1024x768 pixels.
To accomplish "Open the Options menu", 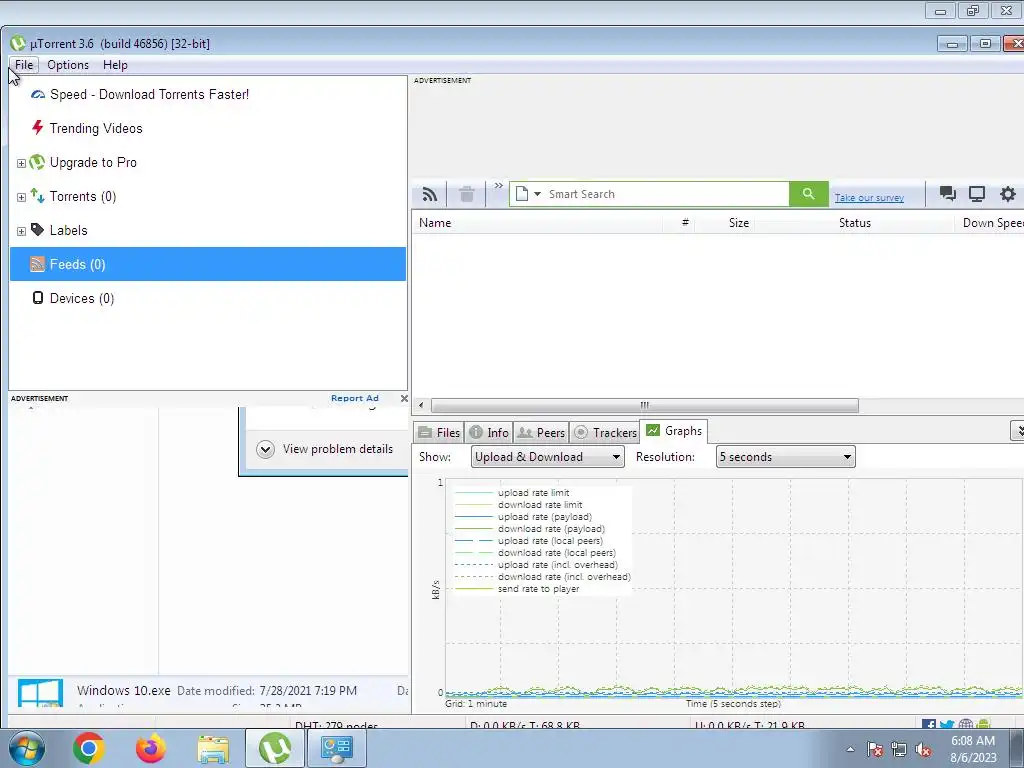I will (x=68, y=65).
